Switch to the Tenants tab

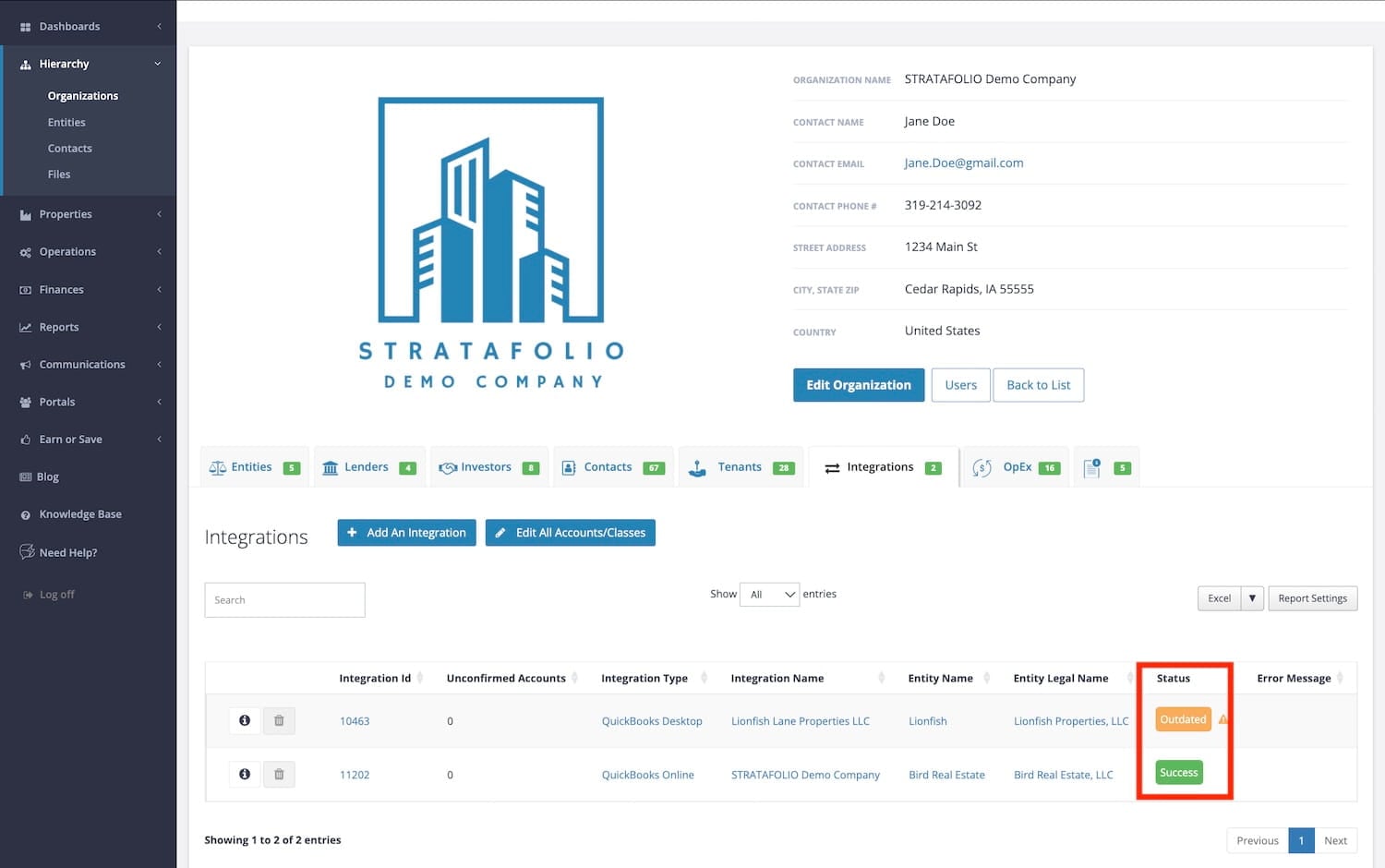pos(741,467)
